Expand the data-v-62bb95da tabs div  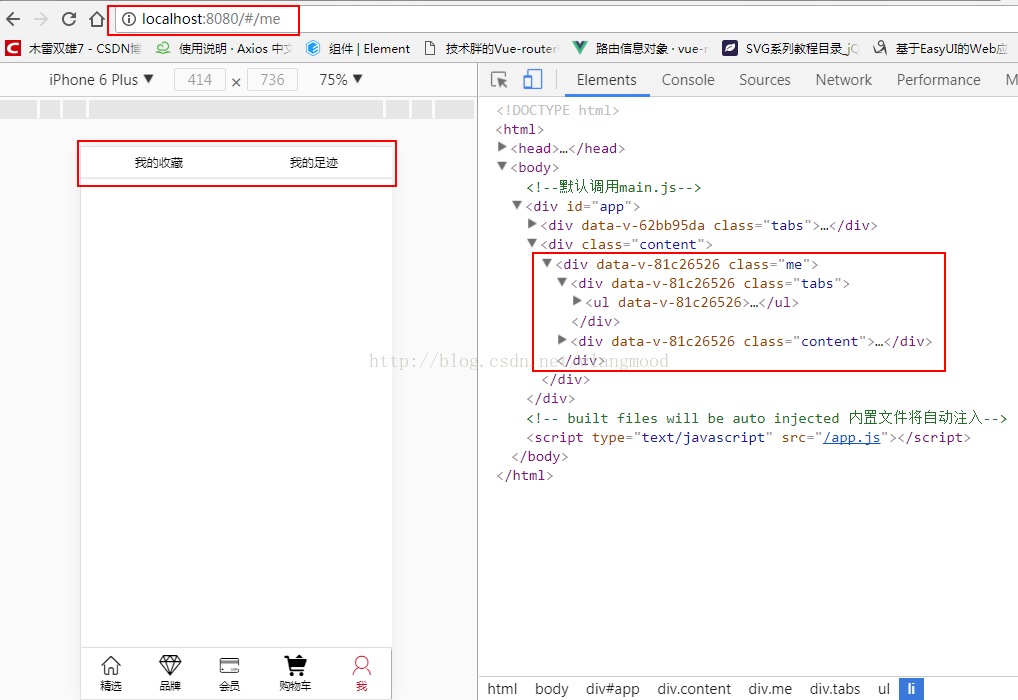coord(532,224)
